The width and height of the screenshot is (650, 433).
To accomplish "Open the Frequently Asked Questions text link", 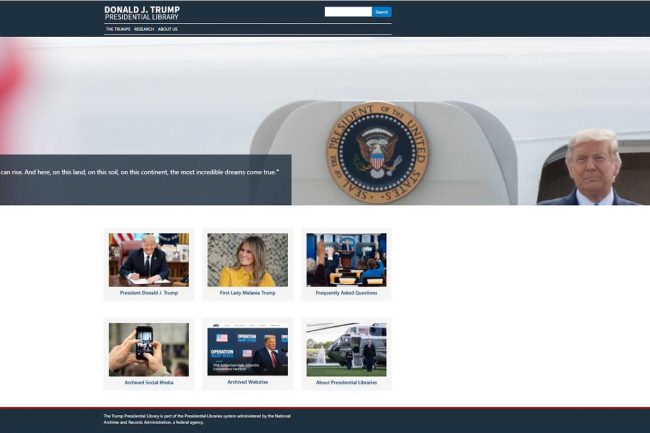I will (x=346, y=293).
